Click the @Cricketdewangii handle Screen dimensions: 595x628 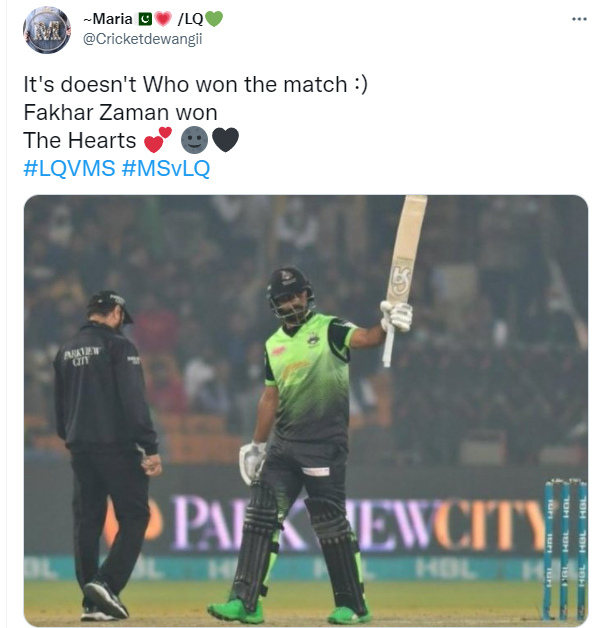coord(143,39)
